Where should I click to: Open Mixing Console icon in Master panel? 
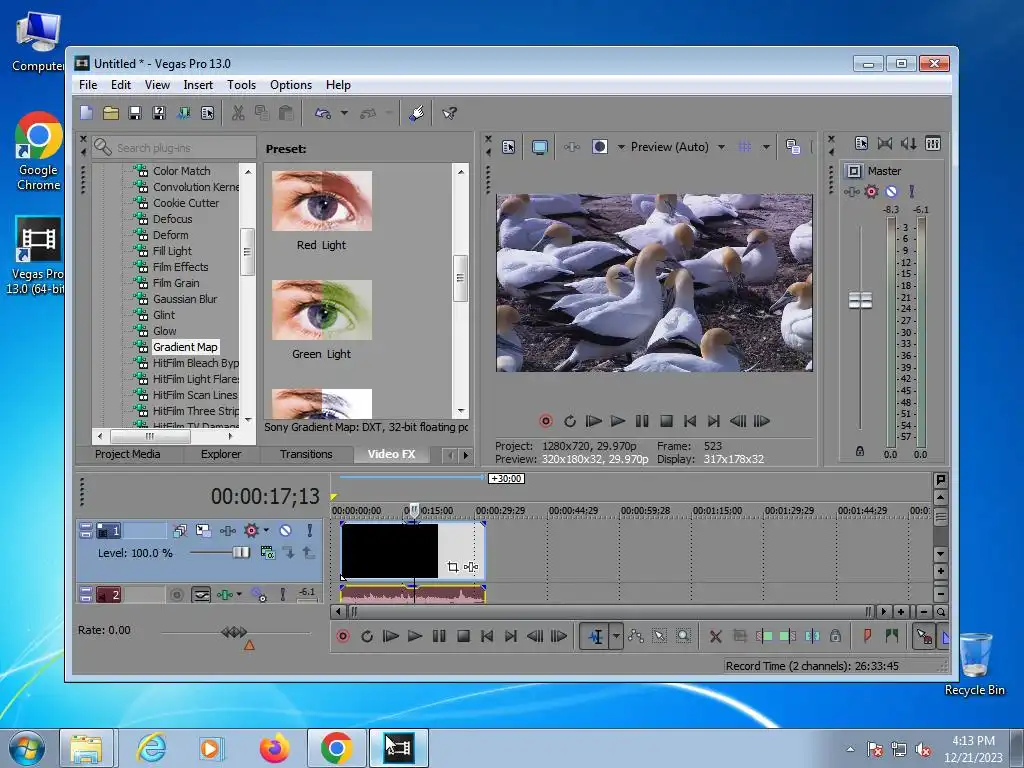933,144
